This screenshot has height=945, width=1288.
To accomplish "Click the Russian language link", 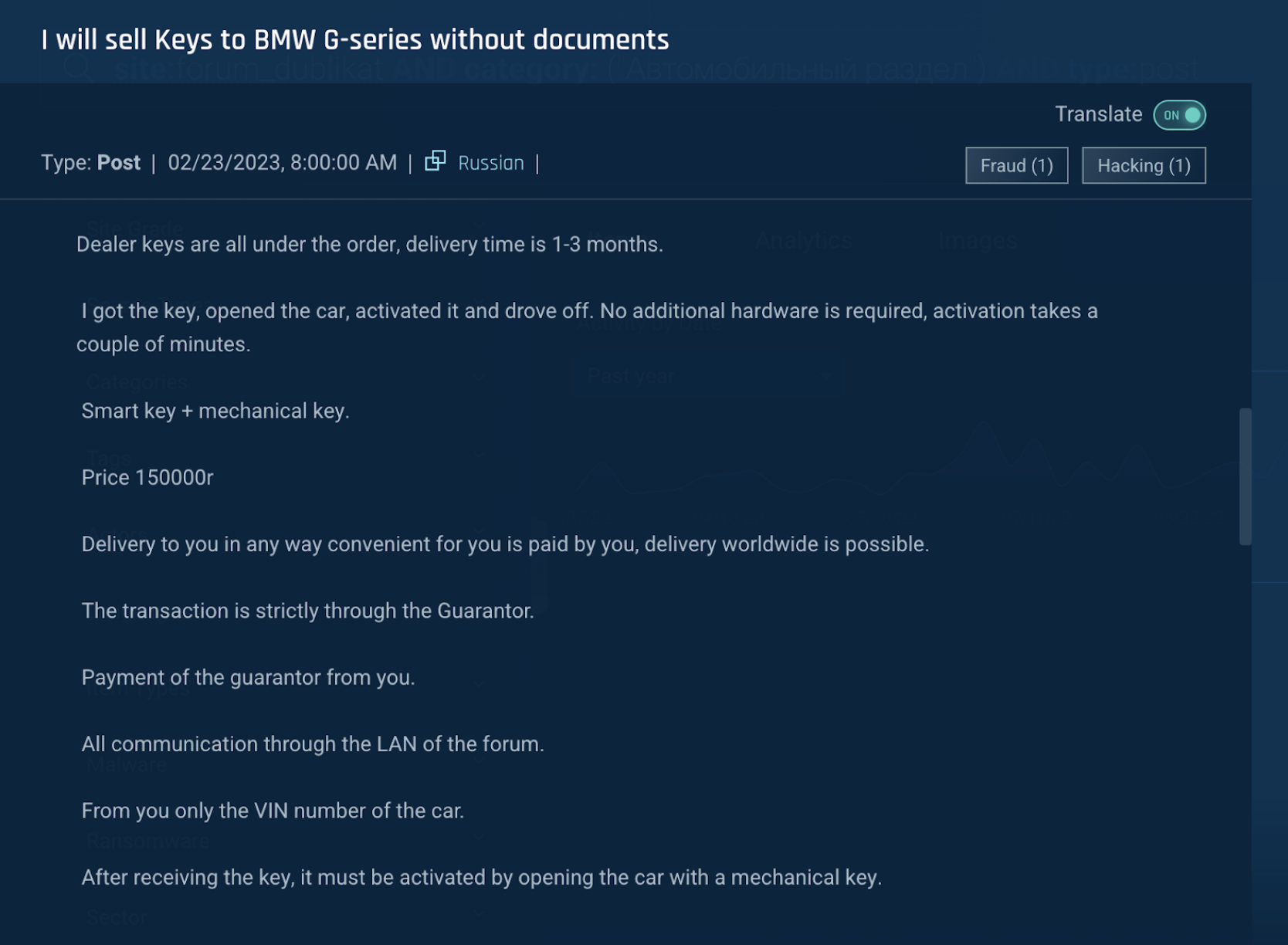I will (x=490, y=163).
